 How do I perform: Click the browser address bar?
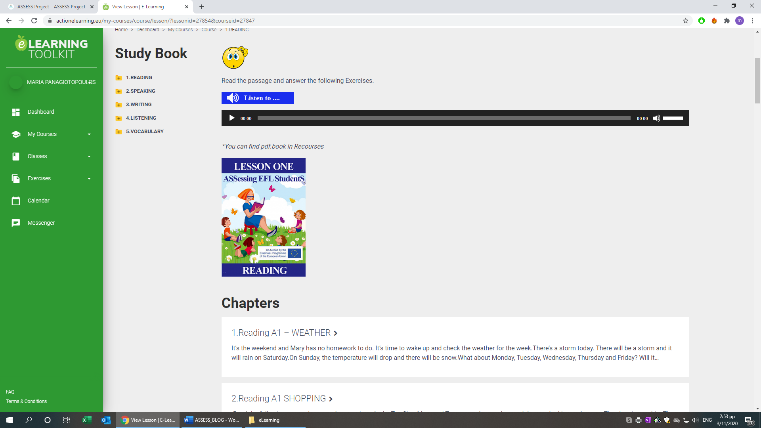pyautogui.click(x=364, y=21)
